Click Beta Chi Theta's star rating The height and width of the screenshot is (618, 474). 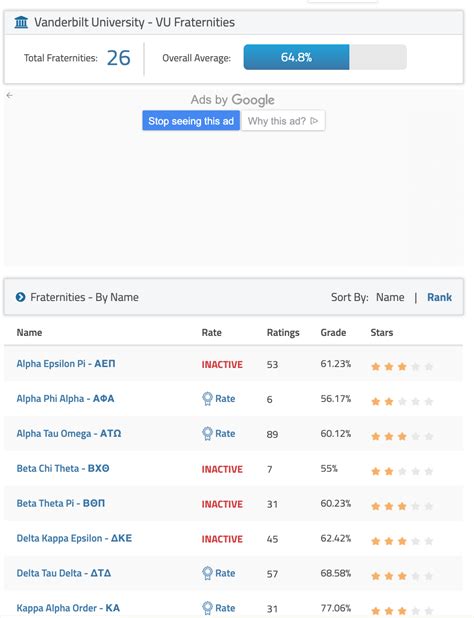pyautogui.click(x=402, y=471)
